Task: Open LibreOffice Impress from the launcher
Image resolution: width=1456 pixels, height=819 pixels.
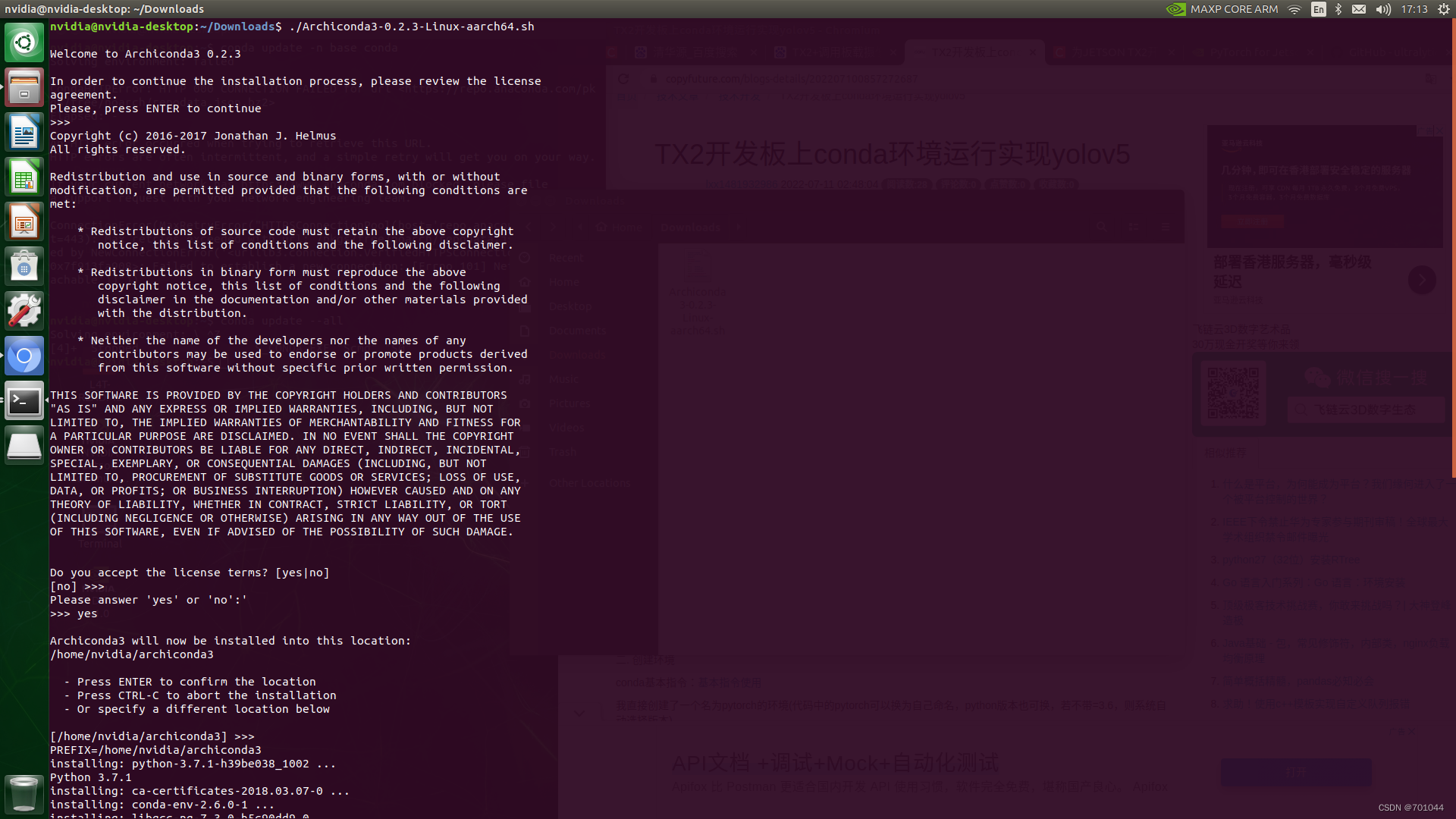Action: (x=24, y=221)
